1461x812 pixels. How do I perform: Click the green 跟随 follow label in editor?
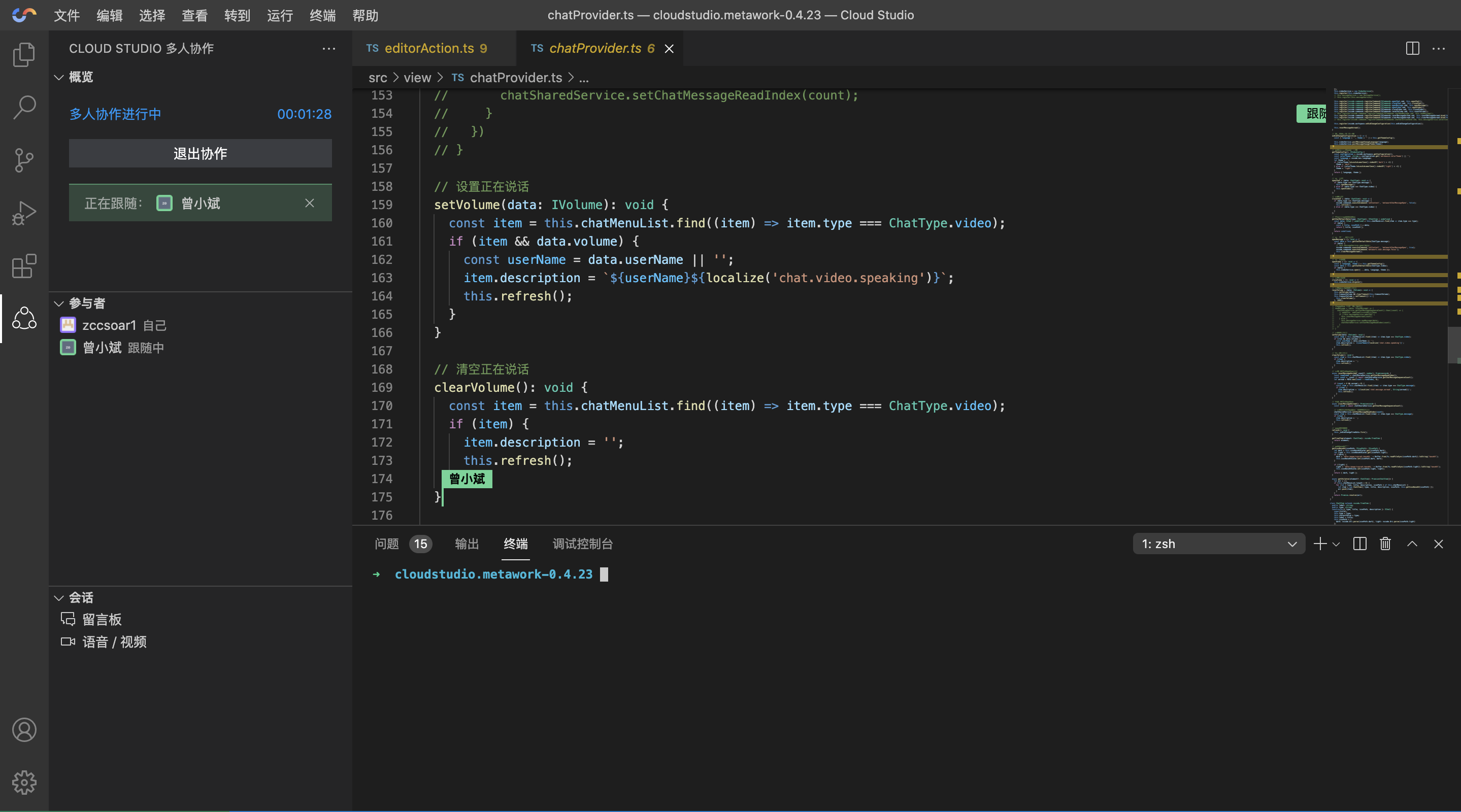coord(1312,113)
